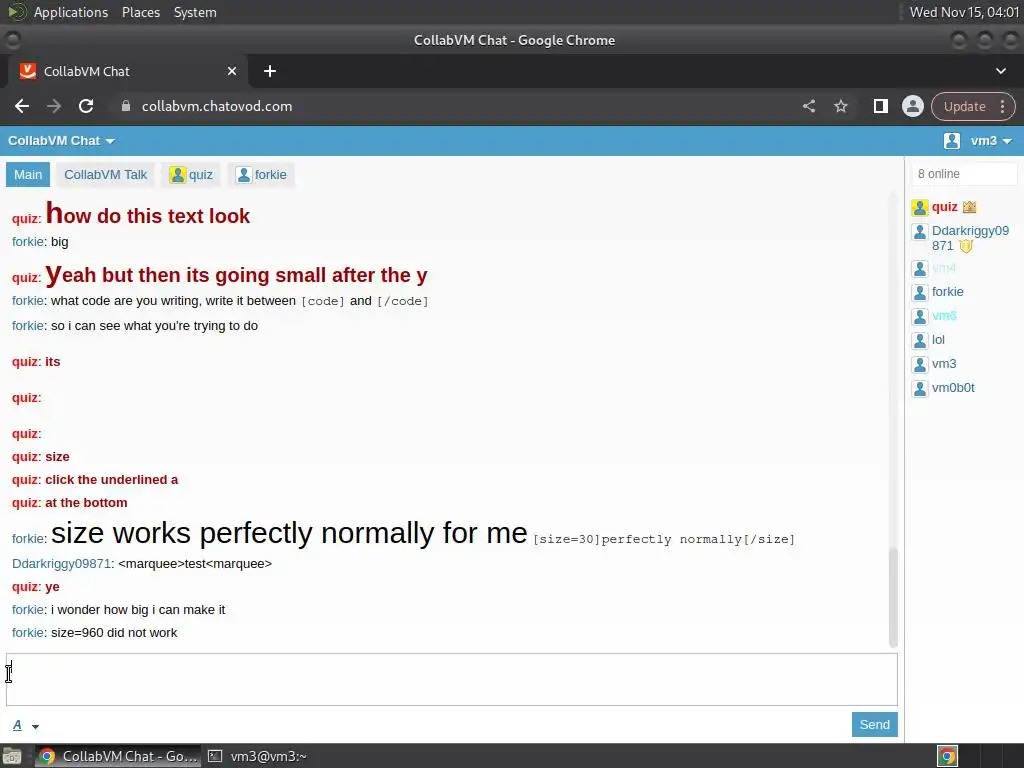
Task: Open the System menu
Action: (x=195, y=12)
